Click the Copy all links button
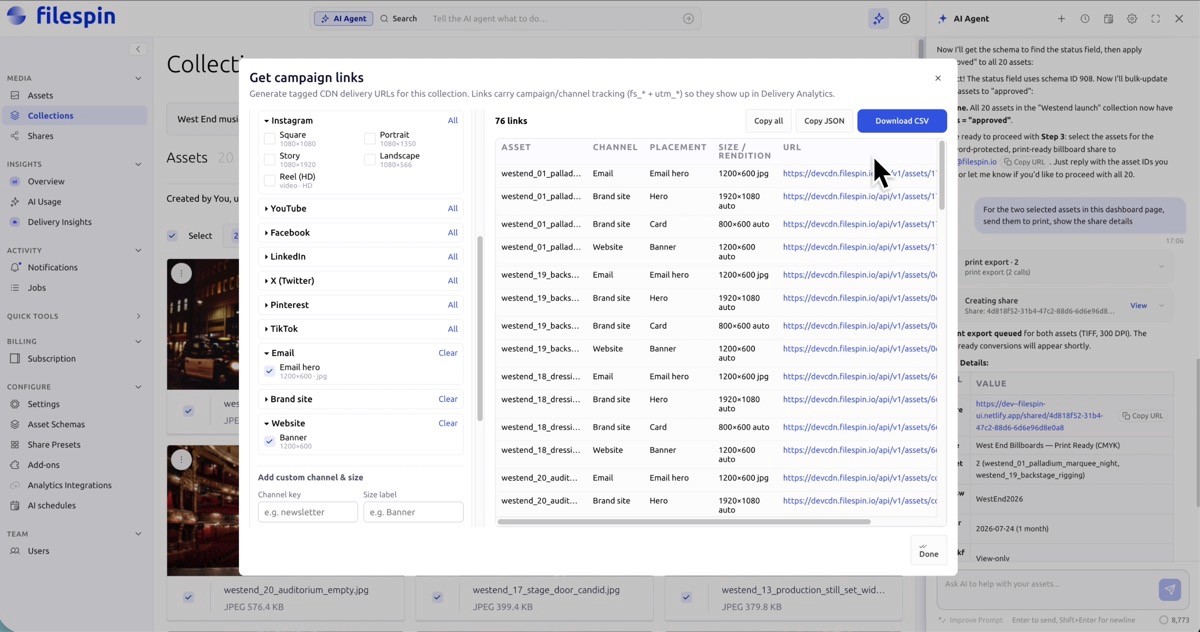 coord(768,121)
